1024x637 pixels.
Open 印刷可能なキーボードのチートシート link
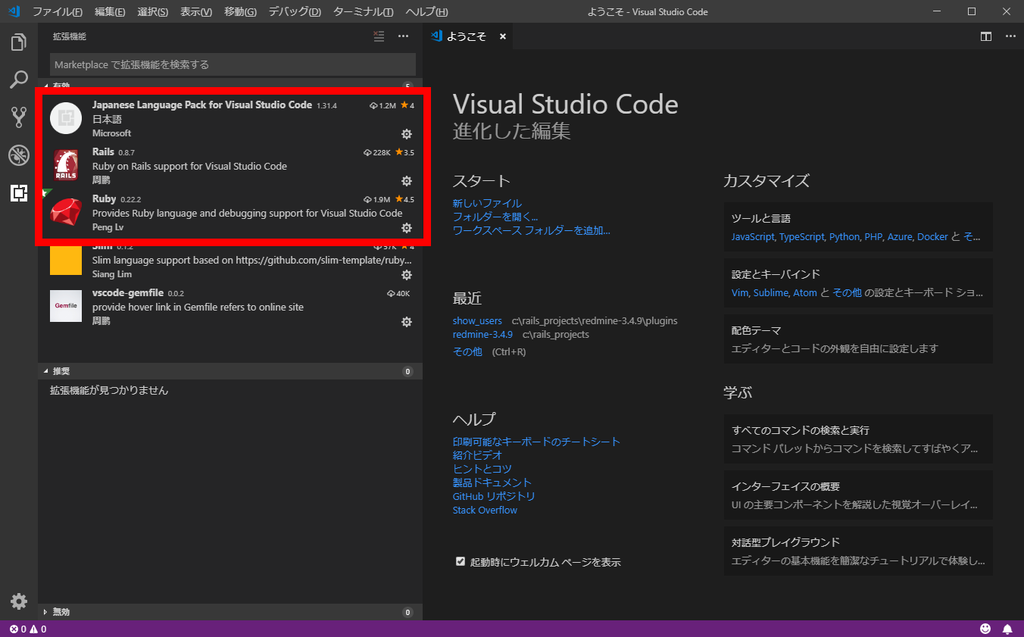point(536,442)
